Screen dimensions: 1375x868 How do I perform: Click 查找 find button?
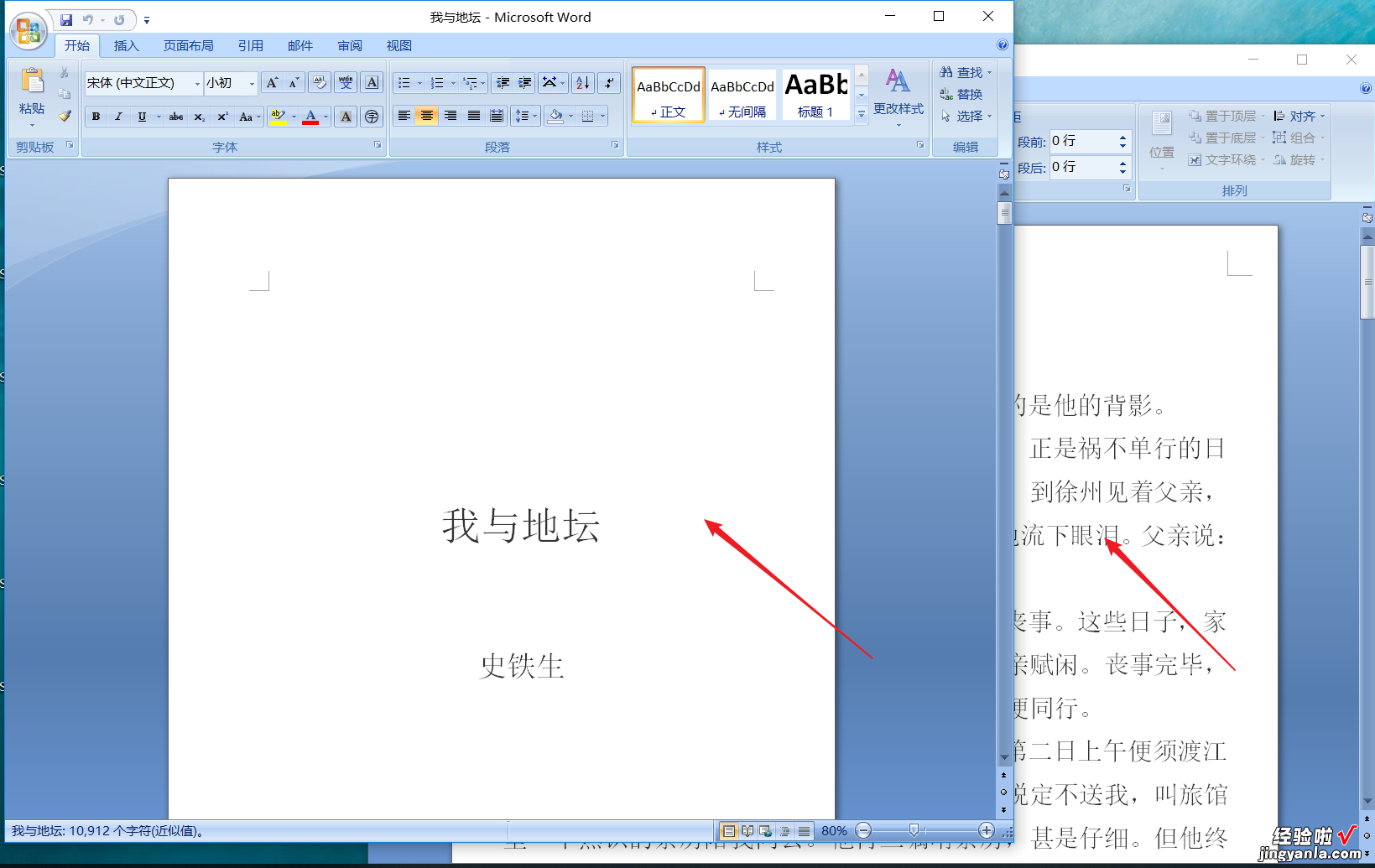pyautogui.click(x=966, y=72)
